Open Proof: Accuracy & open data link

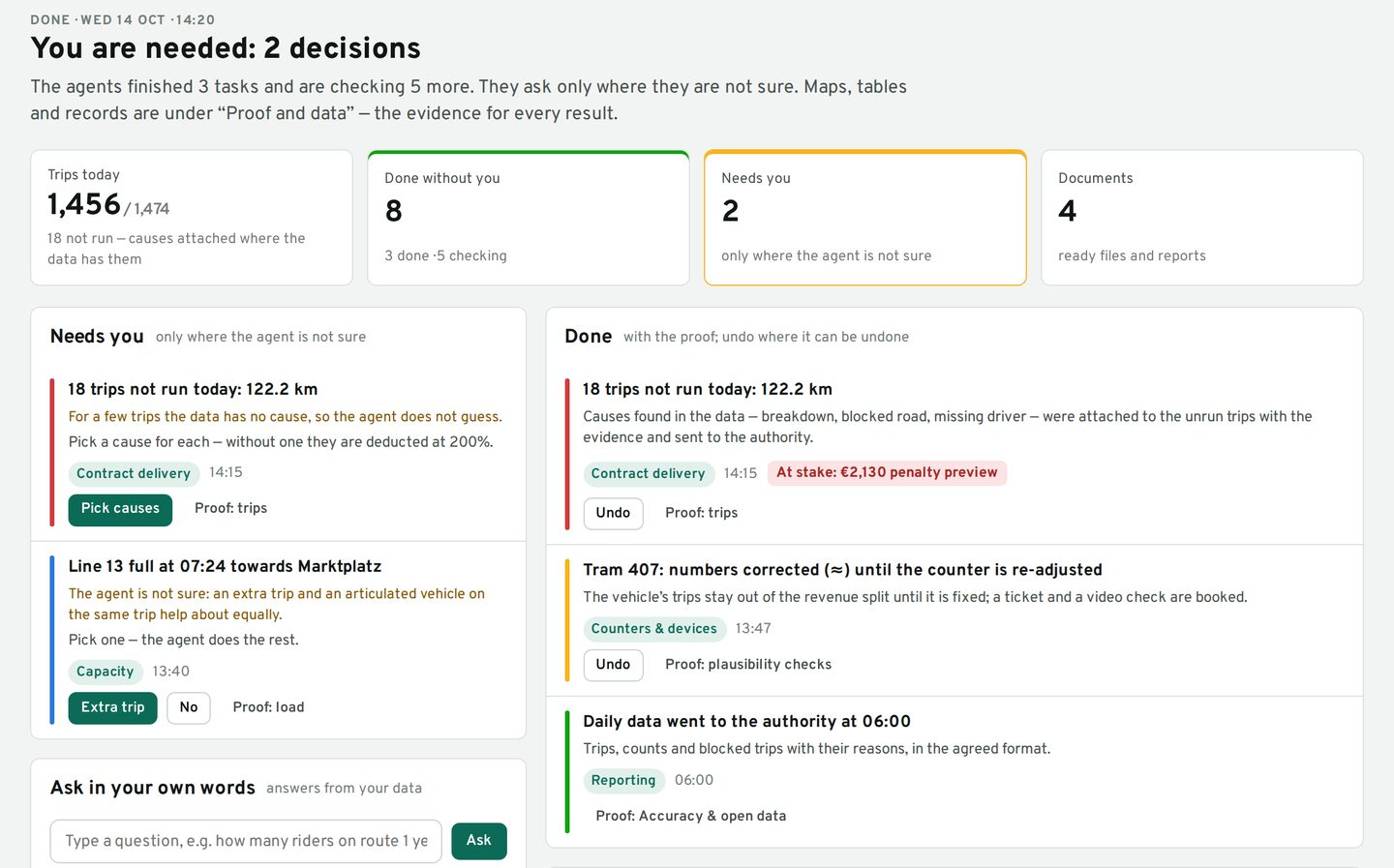pyautogui.click(x=690, y=817)
